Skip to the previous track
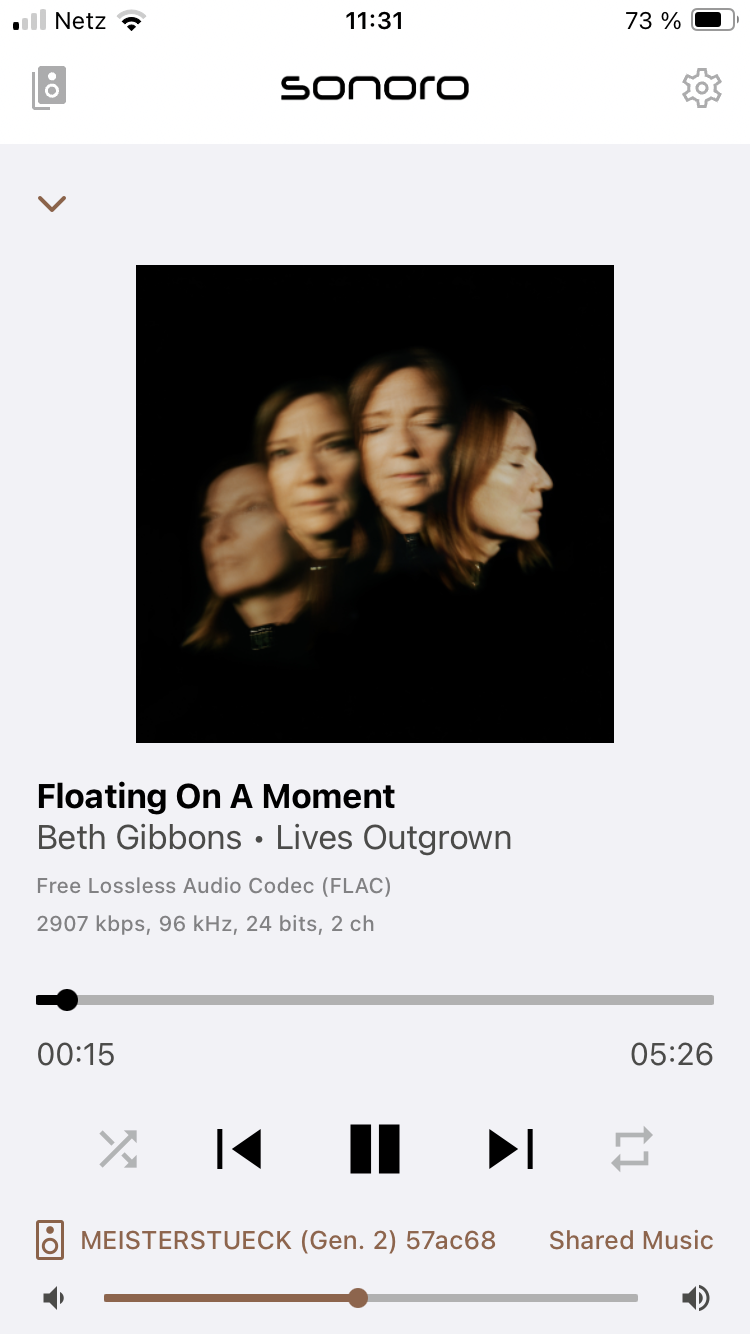The height and width of the screenshot is (1334, 750). coord(239,1149)
